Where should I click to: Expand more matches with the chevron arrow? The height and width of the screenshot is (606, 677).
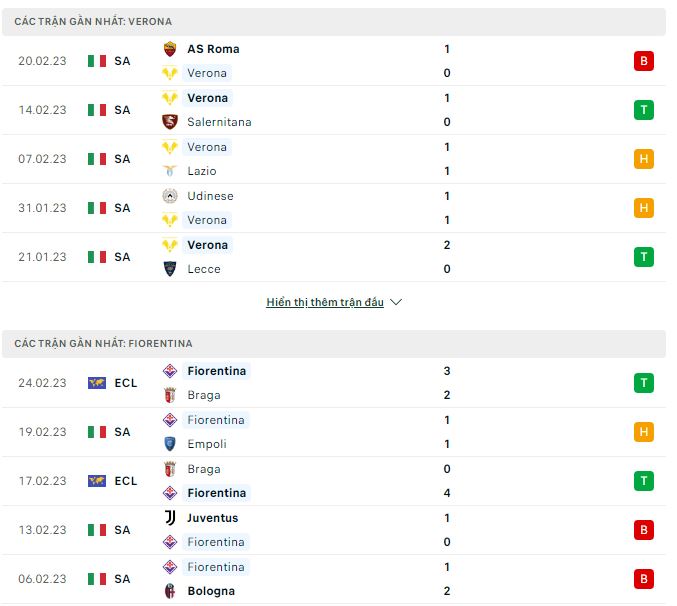tap(396, 302)
